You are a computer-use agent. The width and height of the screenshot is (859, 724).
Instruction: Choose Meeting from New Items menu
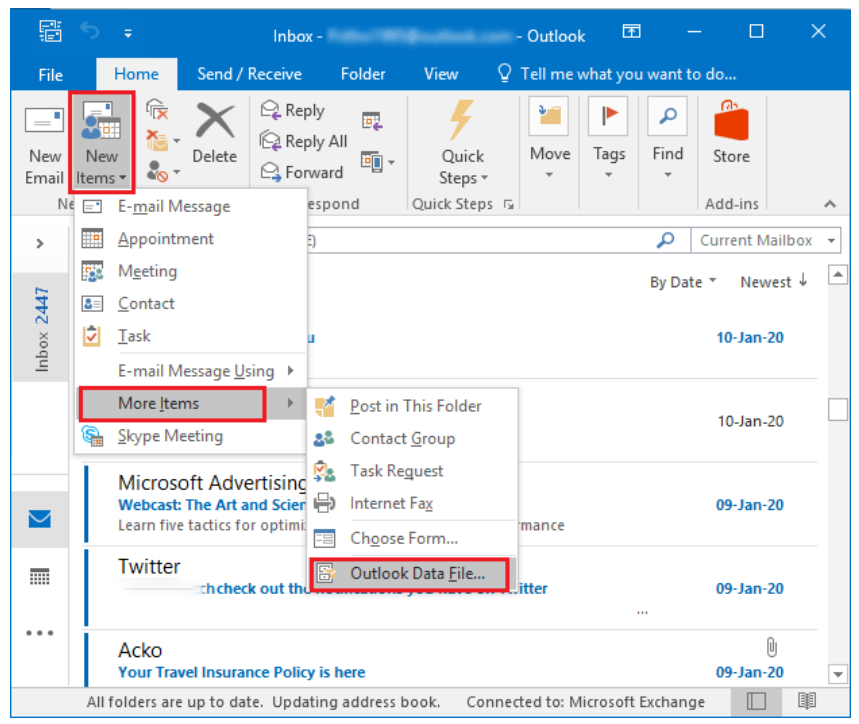(191, 271)
